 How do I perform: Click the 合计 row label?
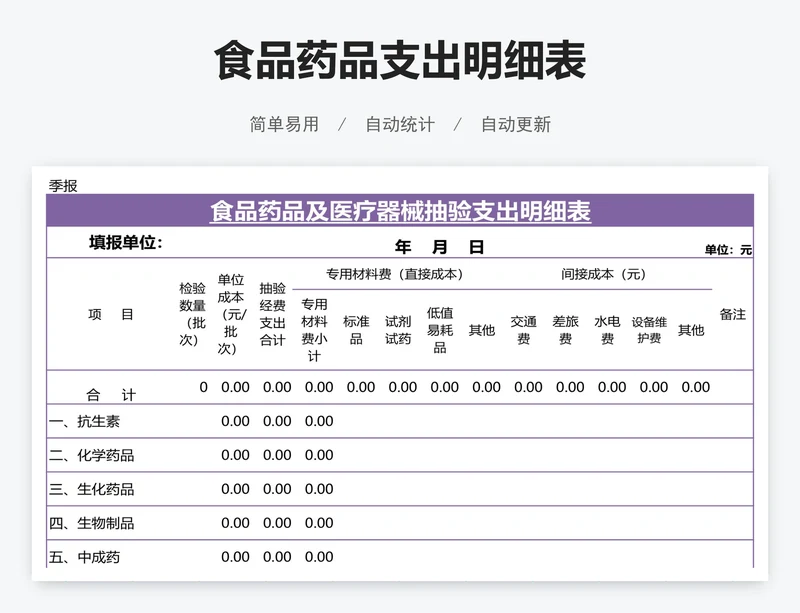pos(110,394)
